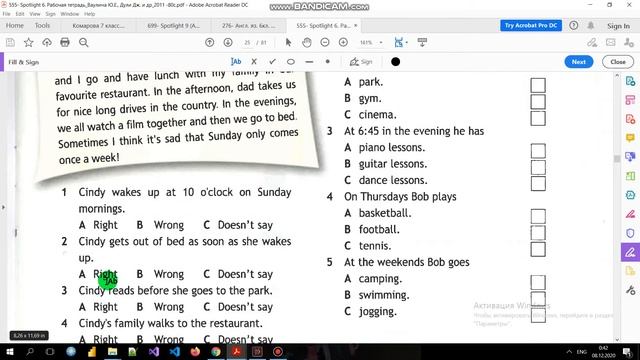Open the Comment tool in right sidebar
Image resolution: width=640 pixels, height=360 pixels.
point(630,138)
